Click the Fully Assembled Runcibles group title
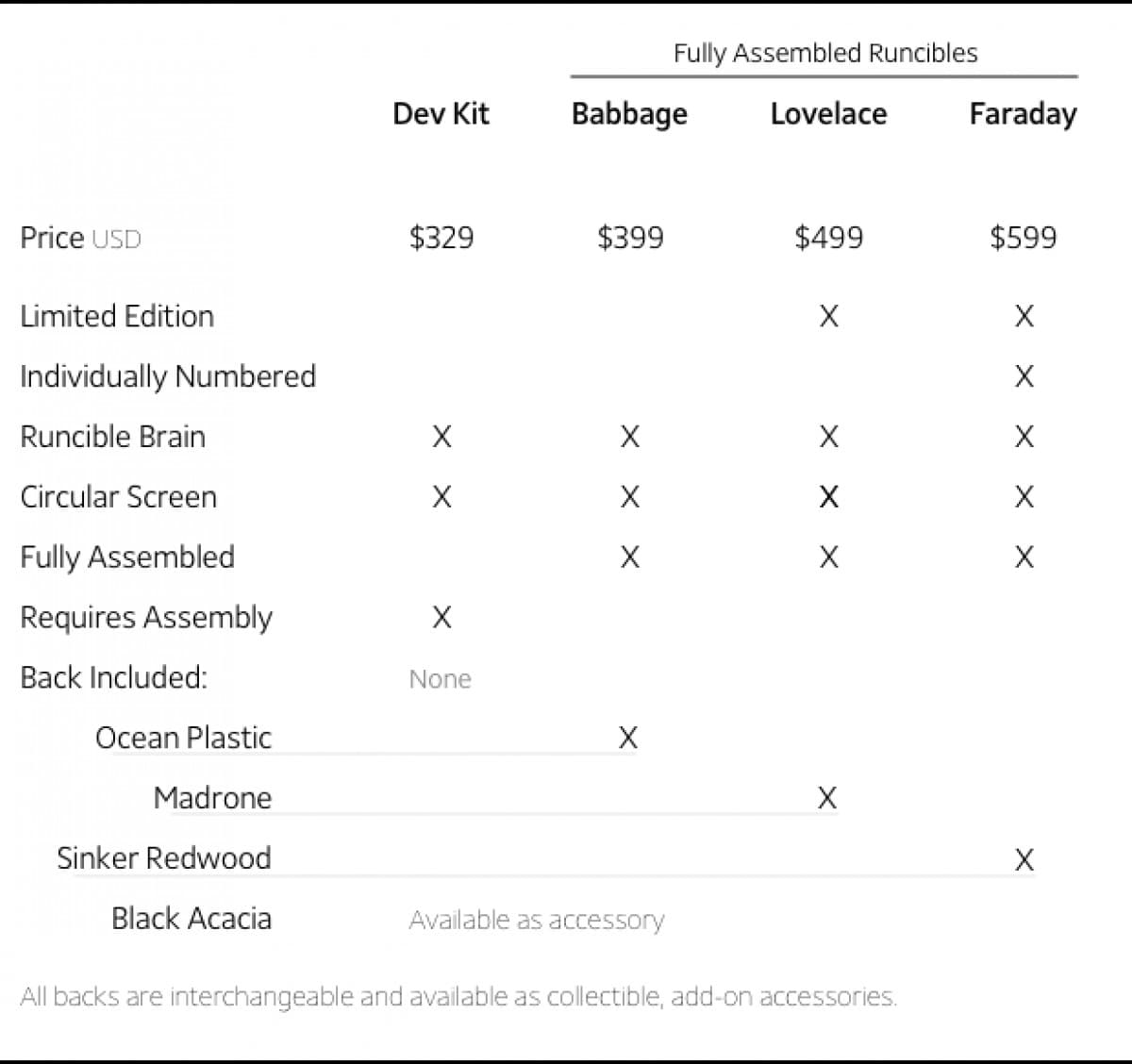The height and width of the screenshot is (1064, 1132). [x=825, y=53]
